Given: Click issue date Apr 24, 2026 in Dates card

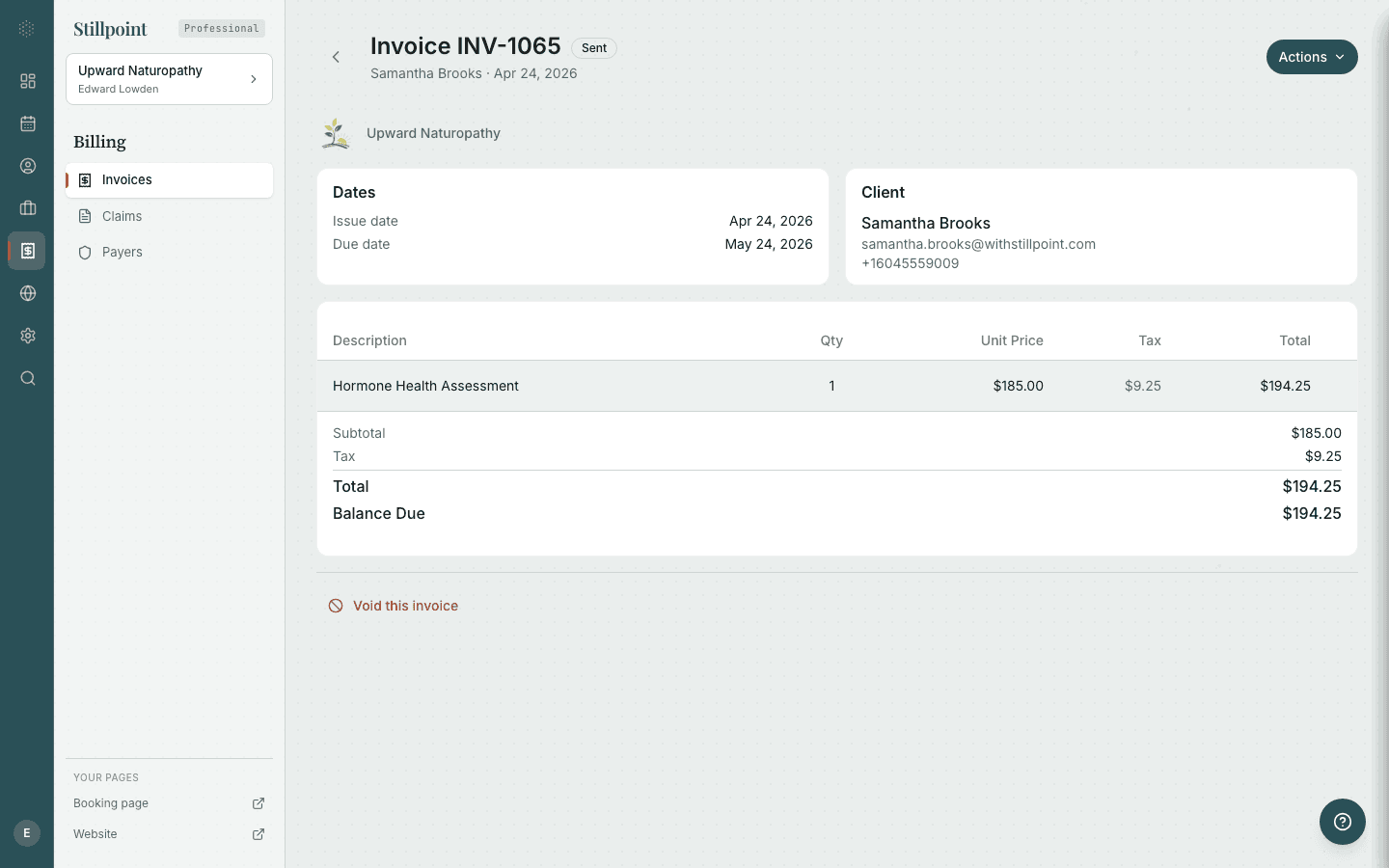Looking at the screenshot, I should click(x=771, y=221).
